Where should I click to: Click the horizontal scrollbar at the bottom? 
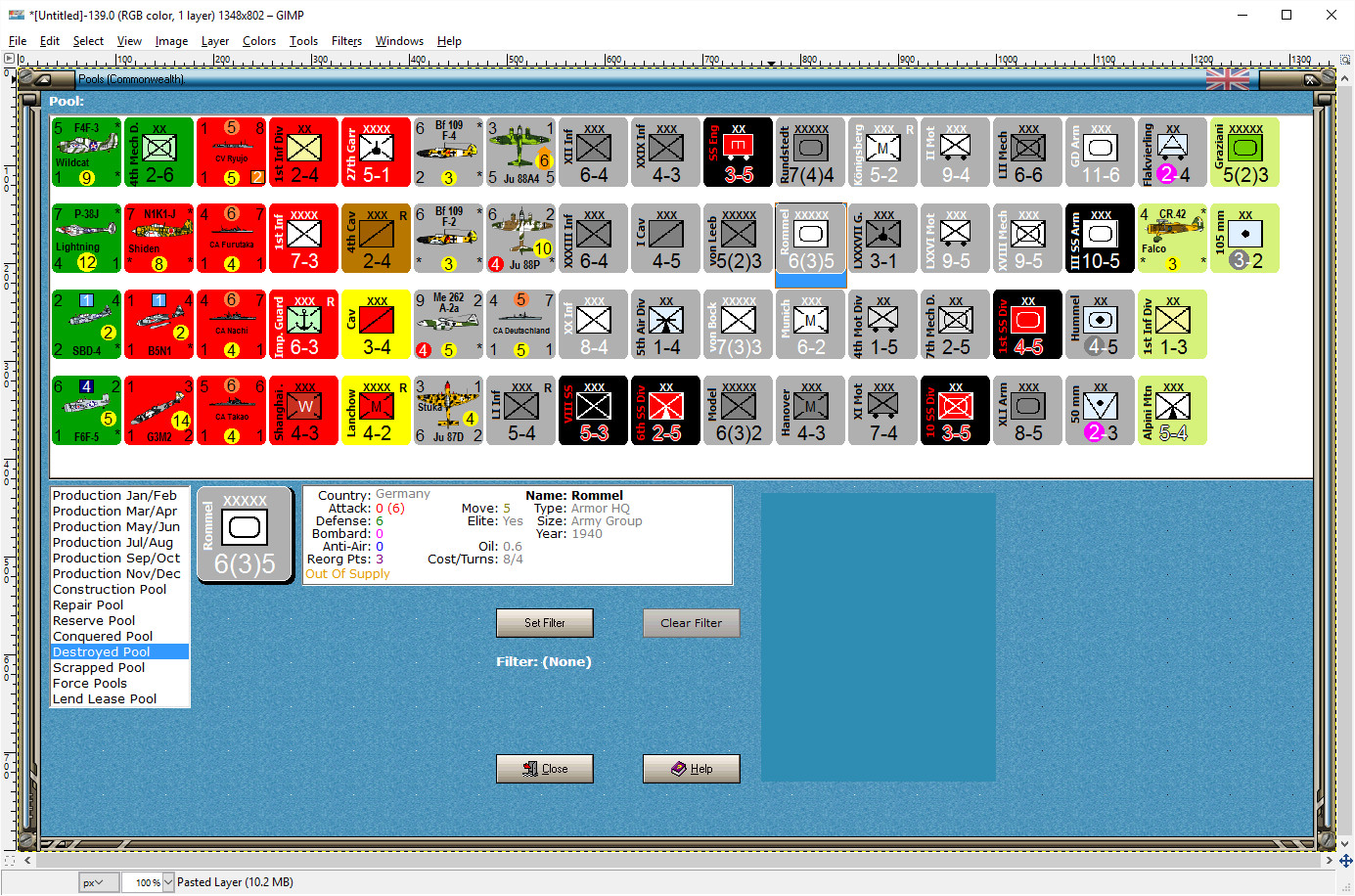click(677, 861)
